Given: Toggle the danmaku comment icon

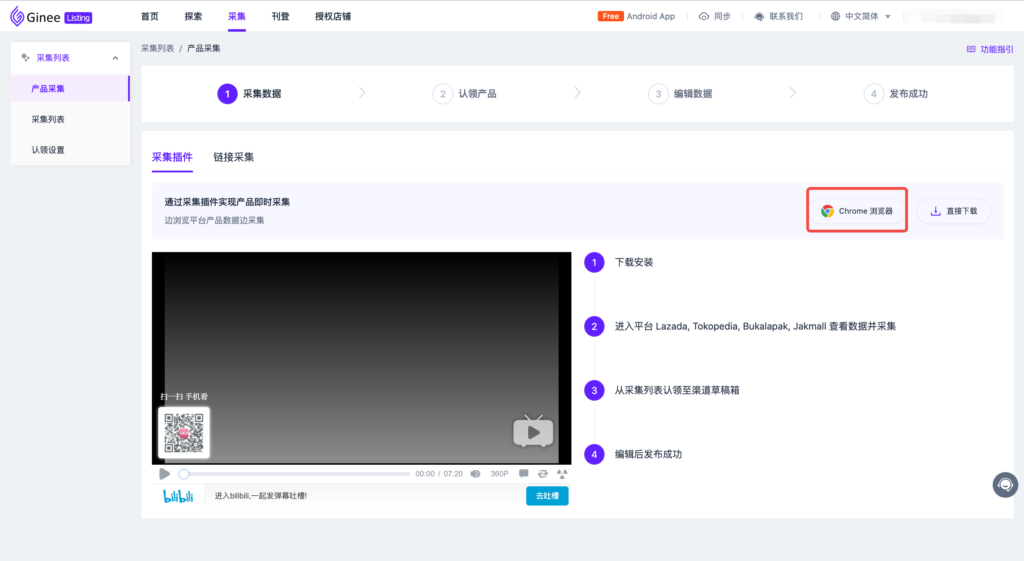Looking at the screenshot, I should [524, 473].
